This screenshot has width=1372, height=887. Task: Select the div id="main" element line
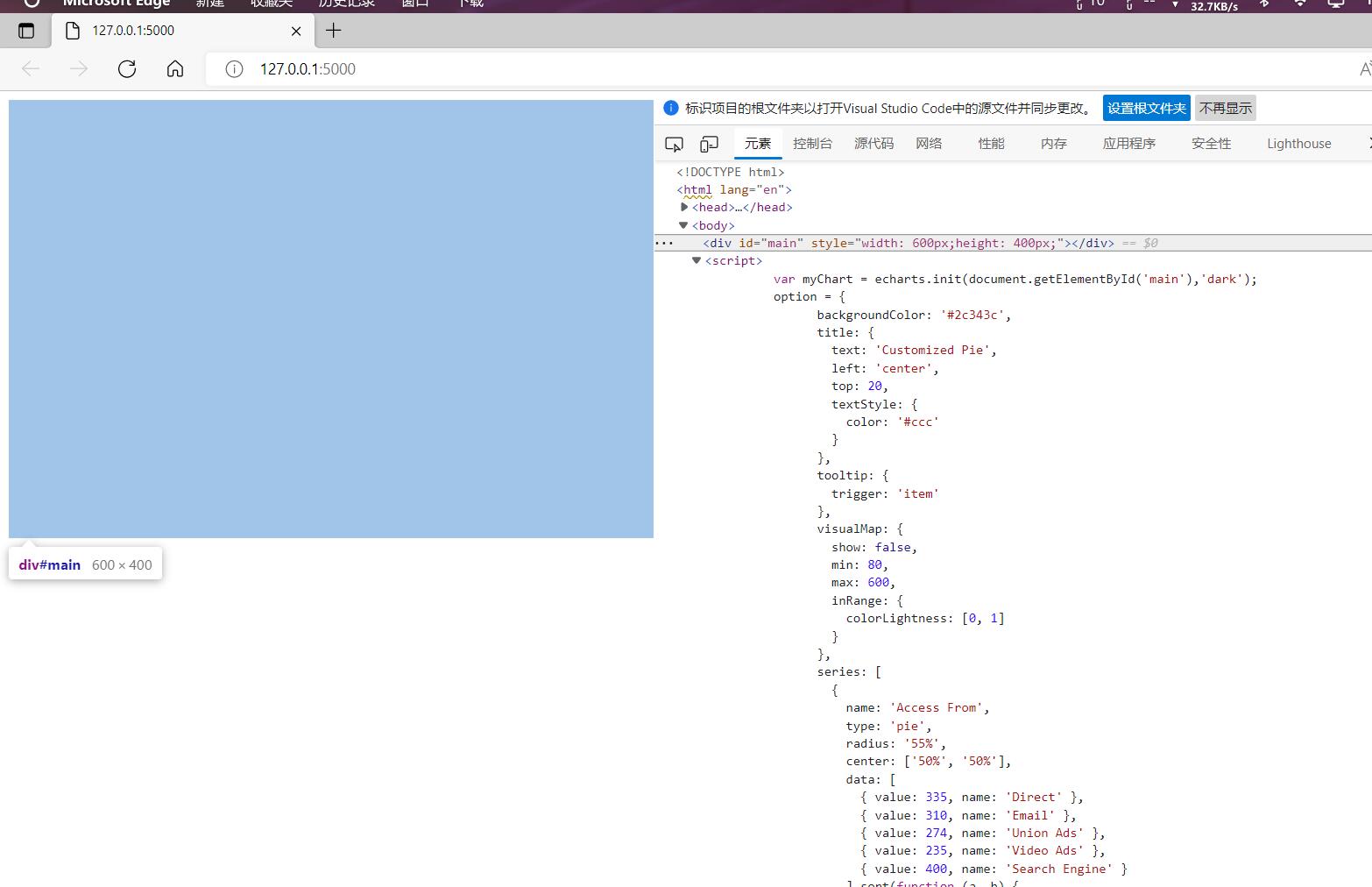908,244
